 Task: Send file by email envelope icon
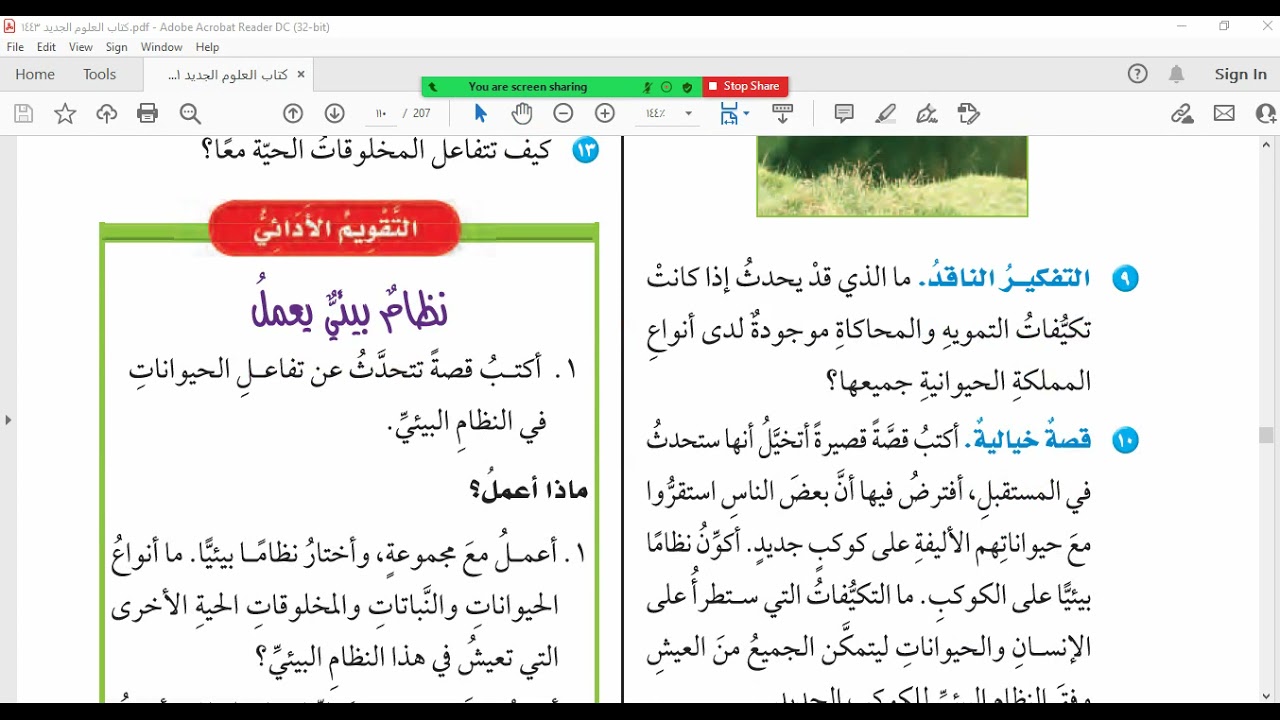(1224, 114)
